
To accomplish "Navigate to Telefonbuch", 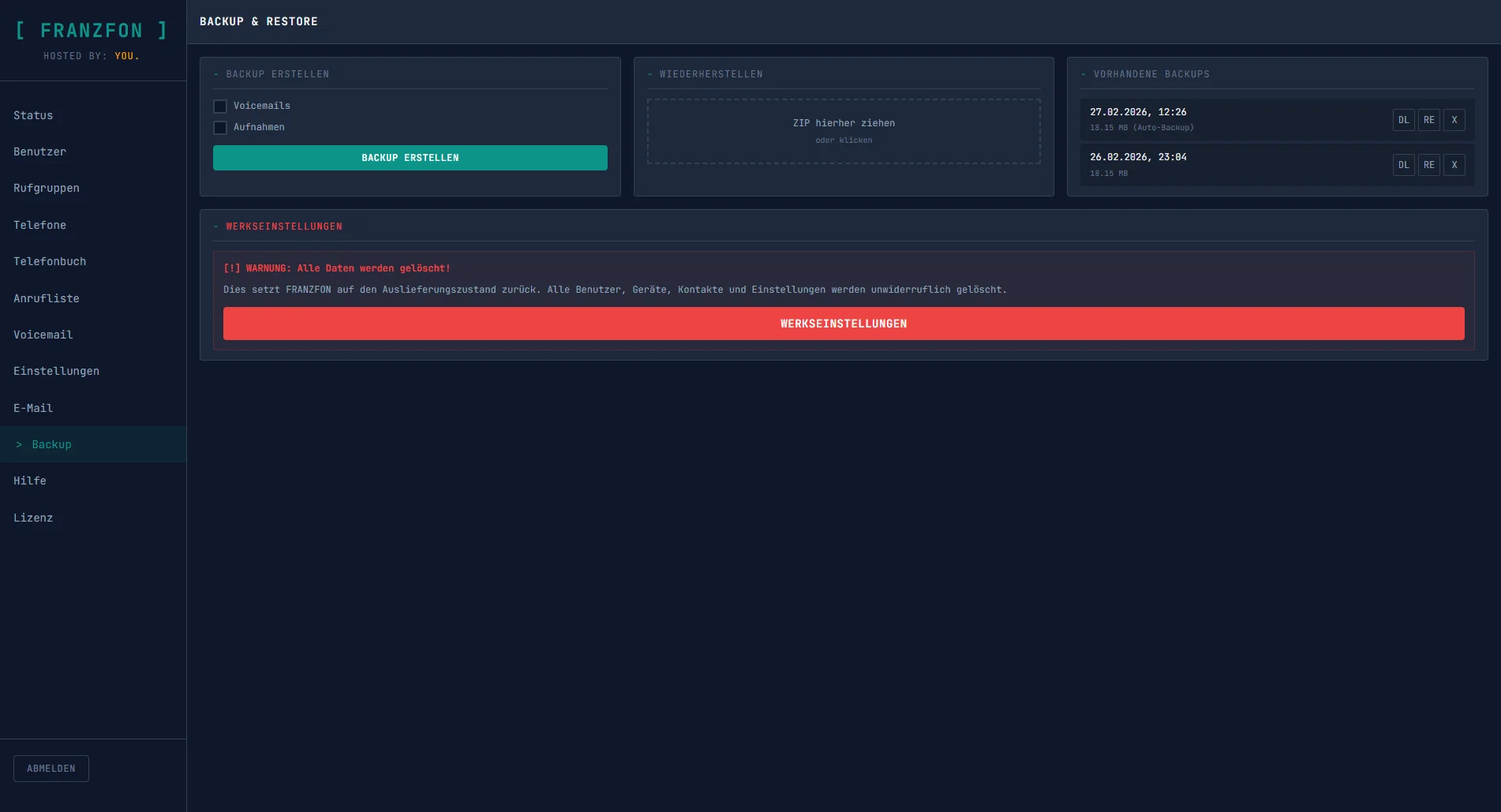I will point(50,261).
